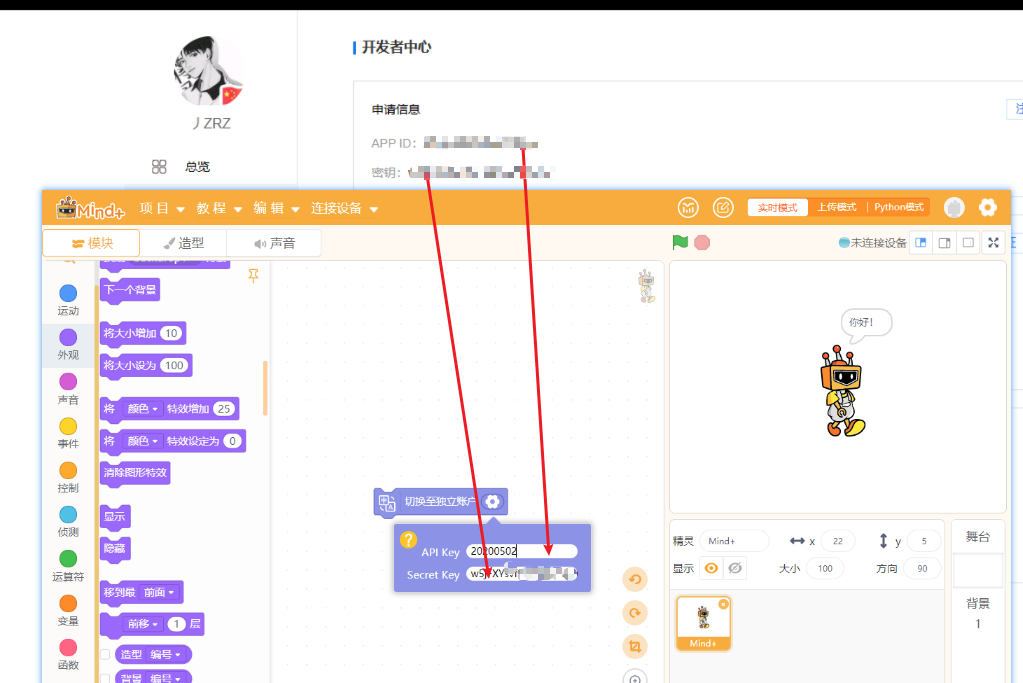Delete the Mind+ sprite with x icon

(x=723, y=604)
